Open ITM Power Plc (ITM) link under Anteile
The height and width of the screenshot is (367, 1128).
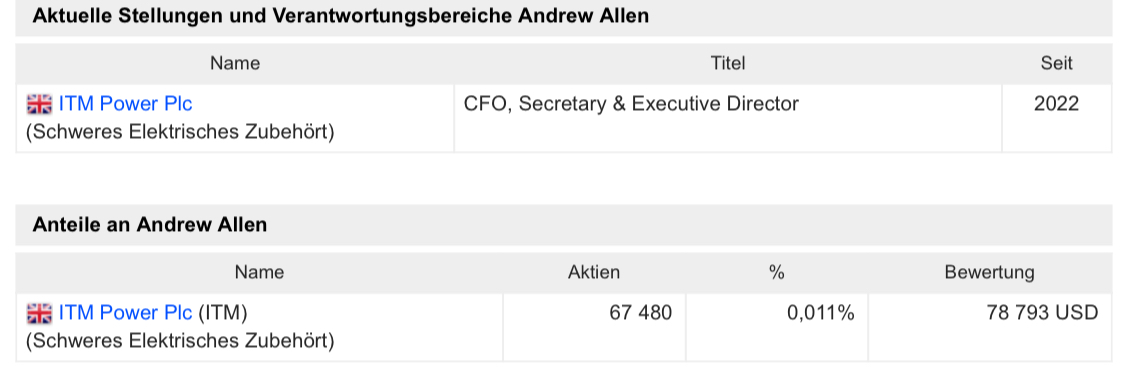click(125, 313)
